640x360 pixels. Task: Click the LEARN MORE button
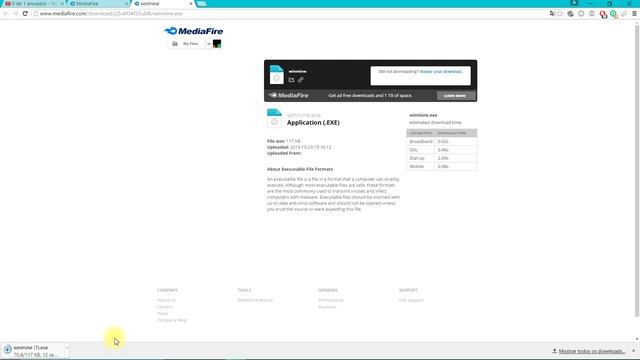455,96
